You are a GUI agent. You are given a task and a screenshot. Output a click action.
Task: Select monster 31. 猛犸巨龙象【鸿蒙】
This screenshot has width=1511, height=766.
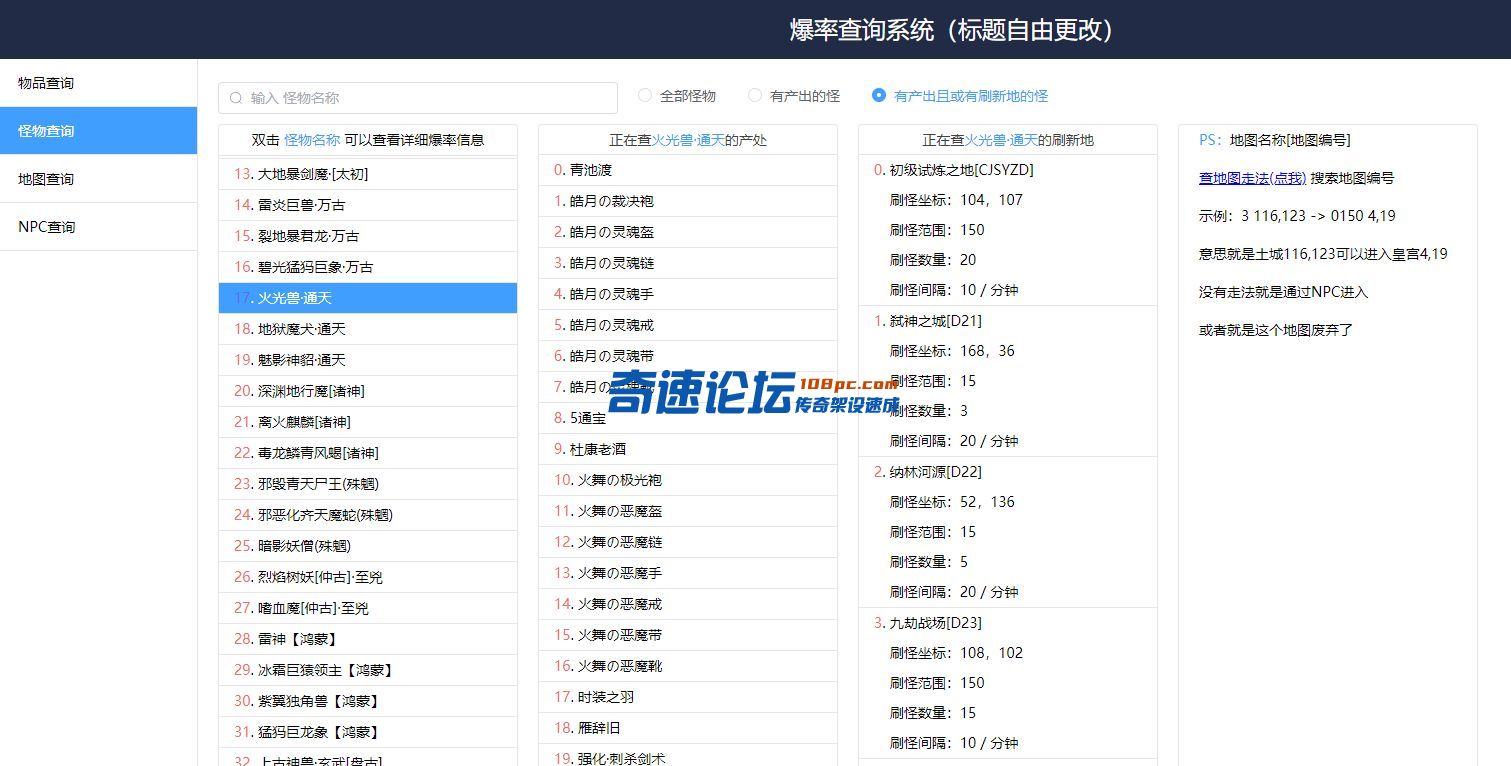pos(368,732)
